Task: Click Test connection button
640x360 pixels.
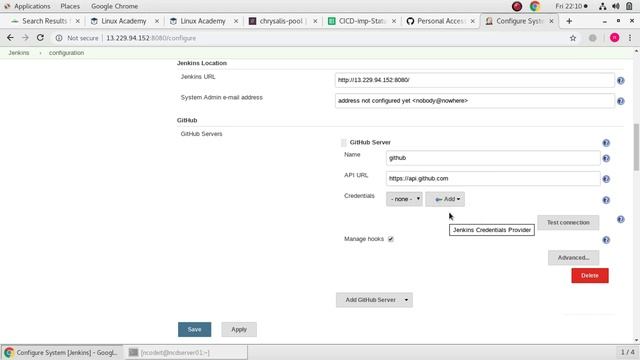Action: (x=568, y=222)
